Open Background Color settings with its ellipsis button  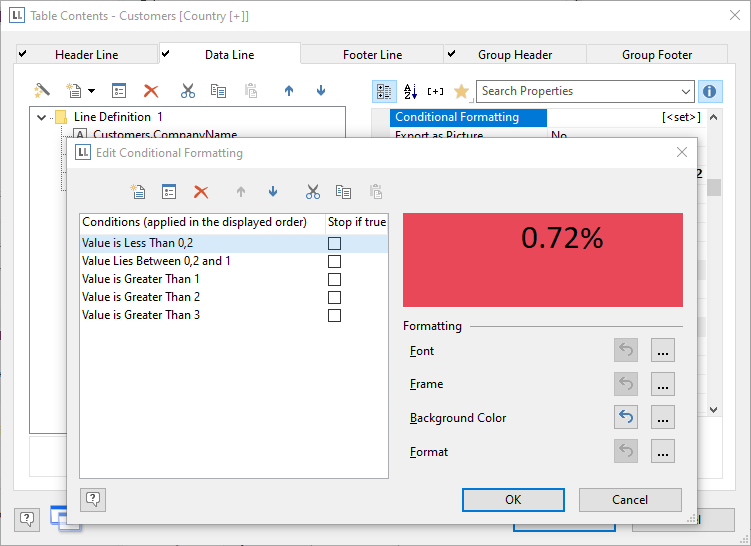coord(663,417)
